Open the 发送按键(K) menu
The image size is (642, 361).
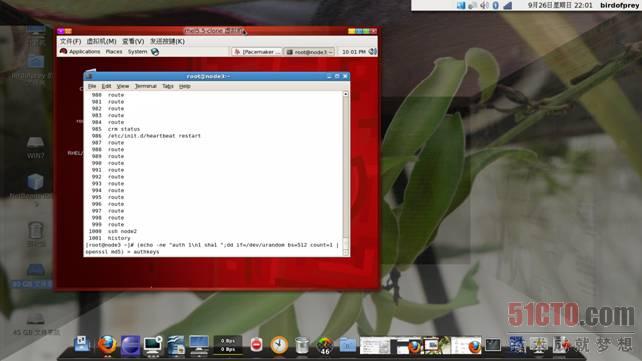pyautogui.click(x=167, y=41)
